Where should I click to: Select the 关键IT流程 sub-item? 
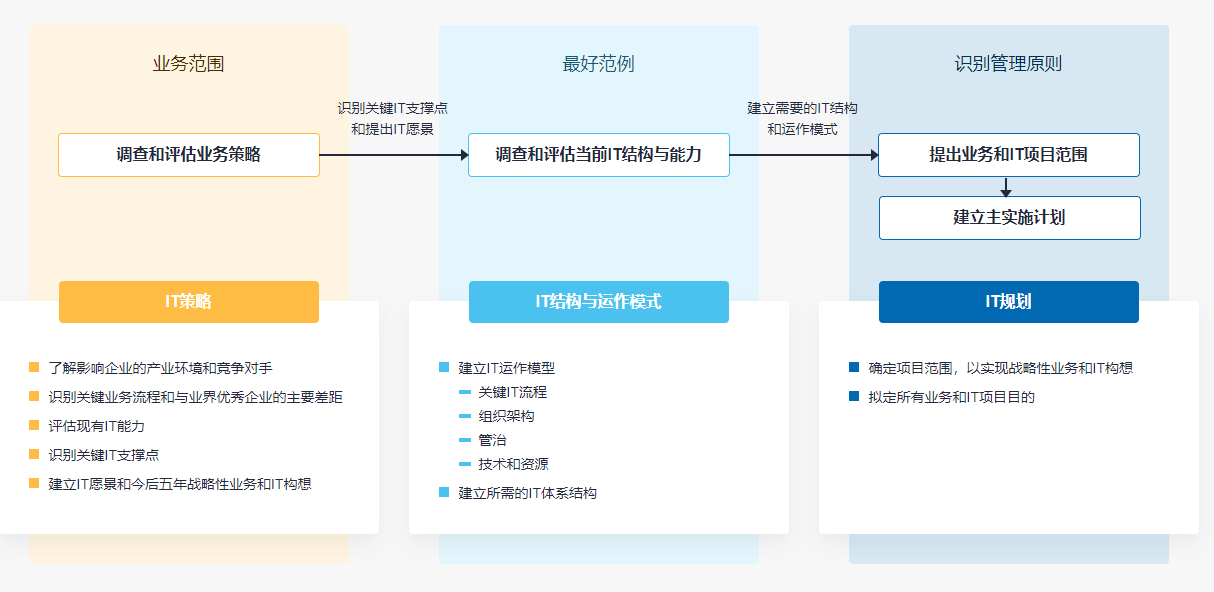pos(511,392)
